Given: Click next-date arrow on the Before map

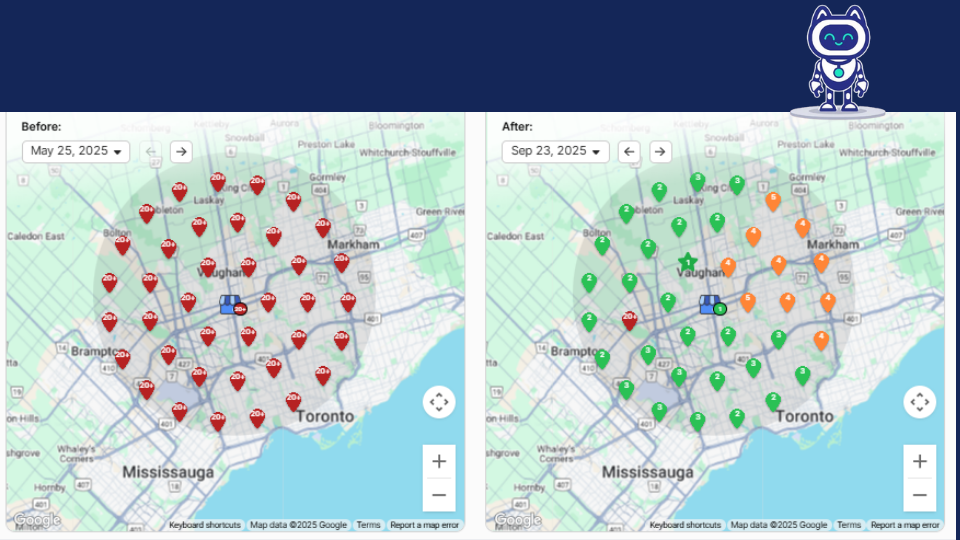Looking at the screenshot, I should pyautogui.click(x=180, y=152).
